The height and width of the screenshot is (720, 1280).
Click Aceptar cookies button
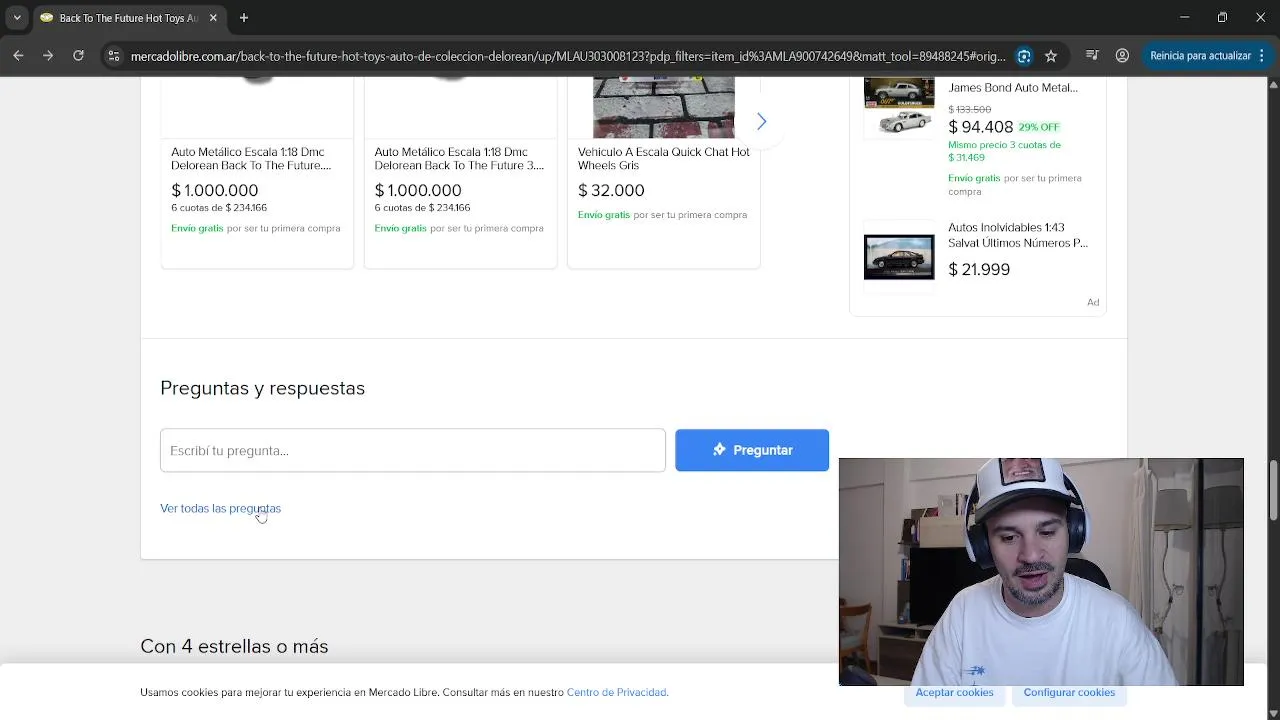click(x=954, y=692)
